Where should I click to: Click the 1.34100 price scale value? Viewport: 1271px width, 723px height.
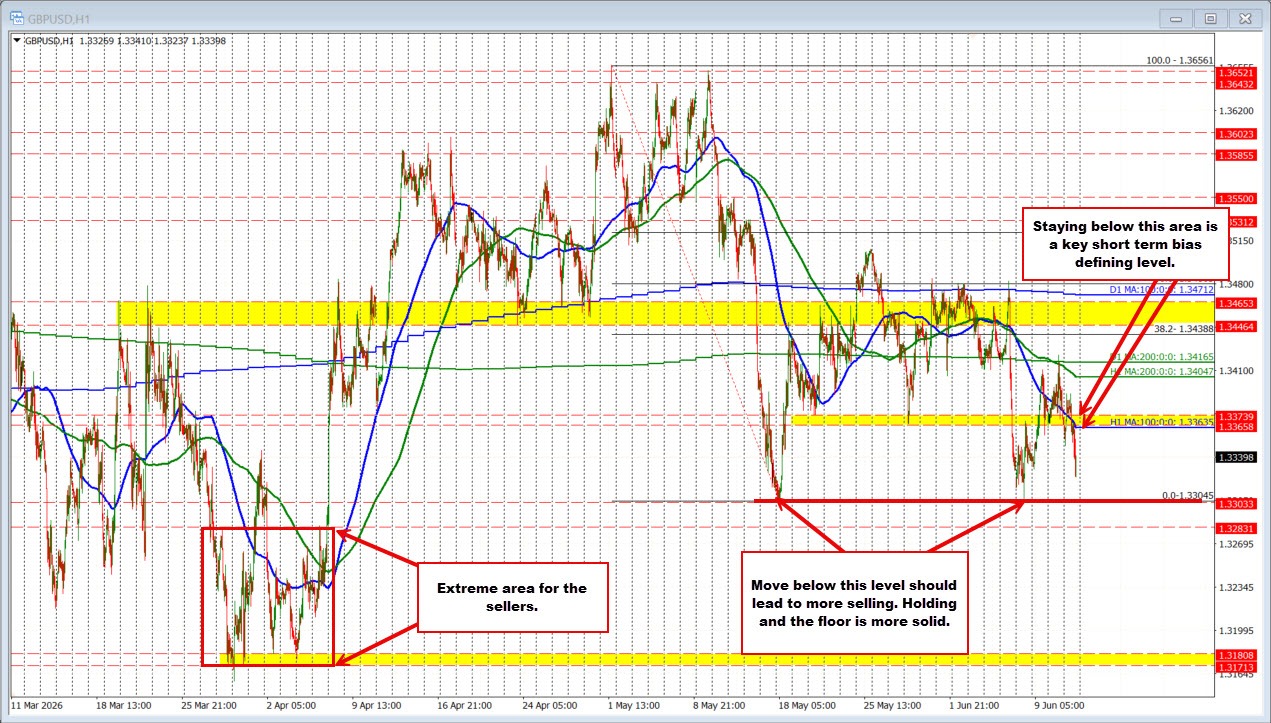pyautogui.click(x=1237, y=371)
